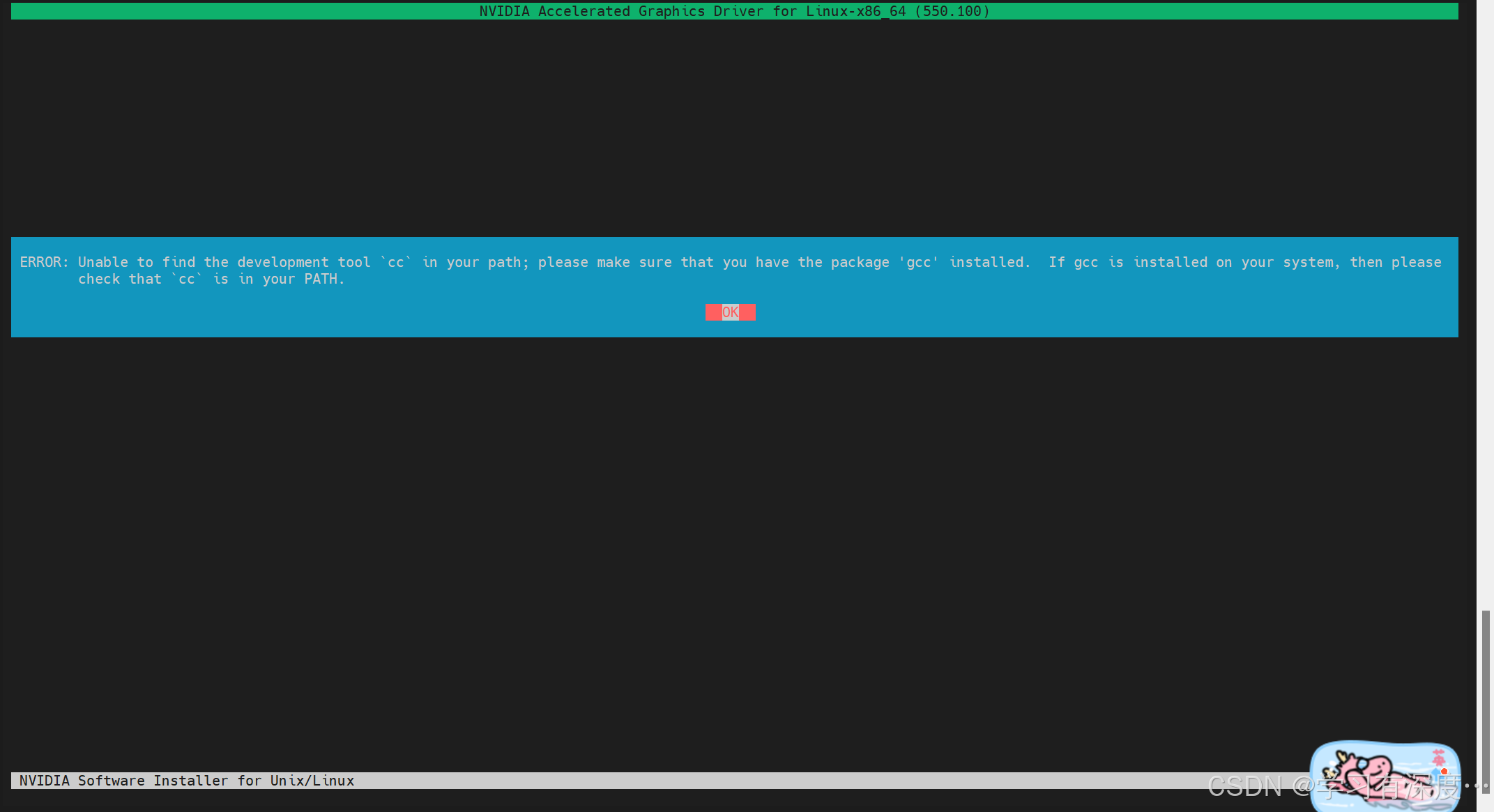The height and width of the screenshot is (812, 1494).
Task: Click the pink flower icon on sticker
Action: (x=1438, y=758)
